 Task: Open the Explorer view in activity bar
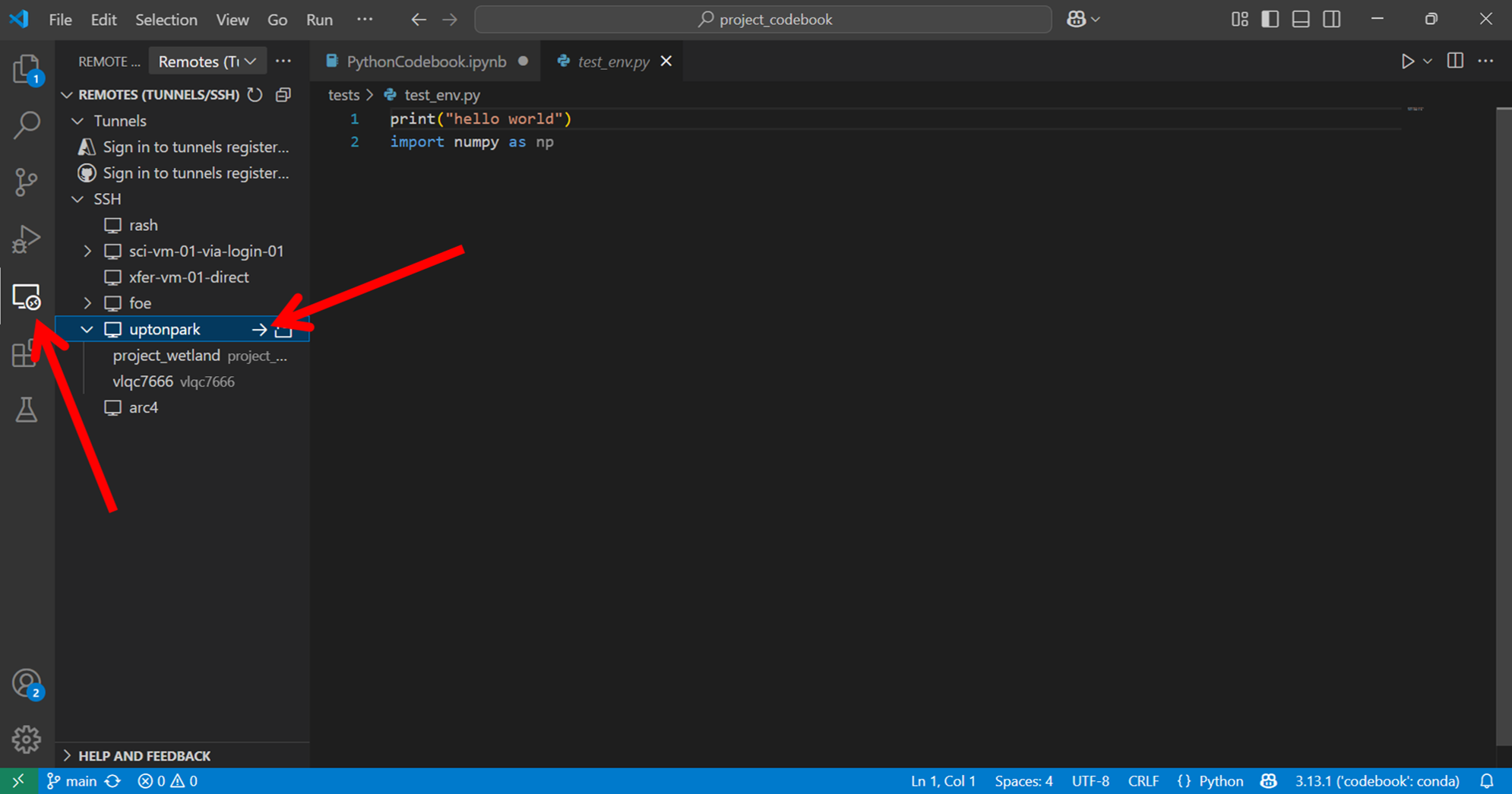(27, 69)
